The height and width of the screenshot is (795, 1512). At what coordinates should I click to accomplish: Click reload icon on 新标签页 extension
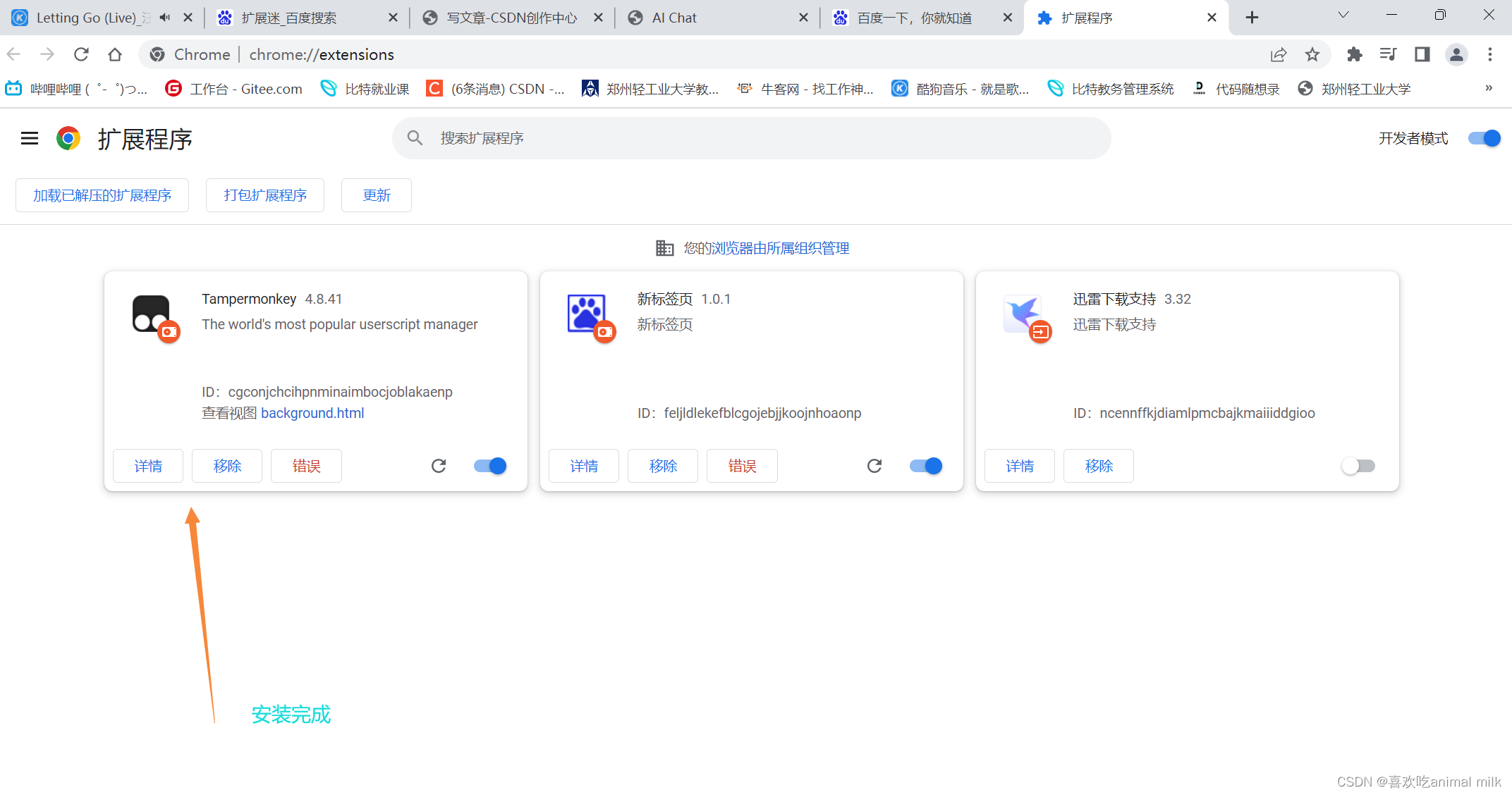click(874, 466)
